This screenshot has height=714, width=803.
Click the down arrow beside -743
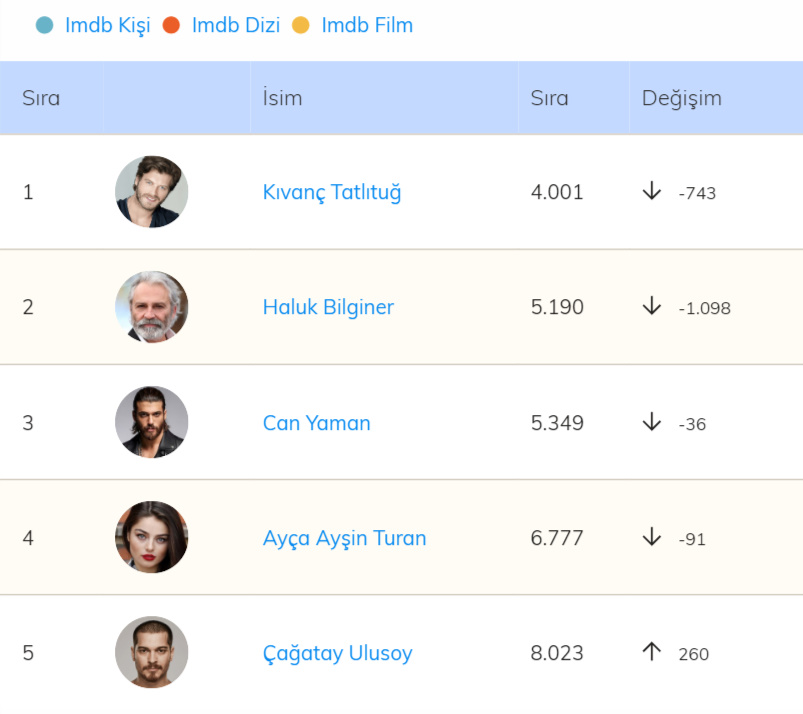652,191
